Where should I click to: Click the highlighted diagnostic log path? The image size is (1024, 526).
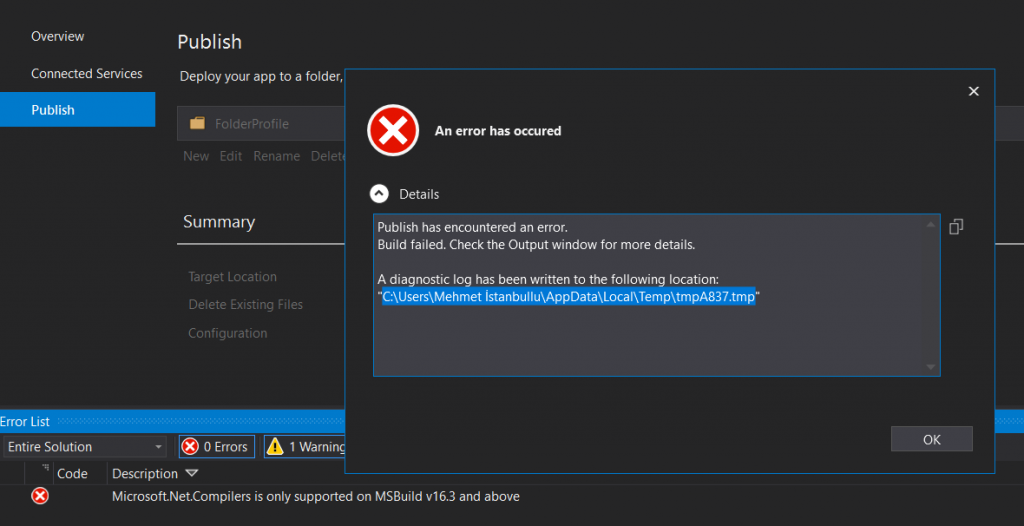coord(568,298)
